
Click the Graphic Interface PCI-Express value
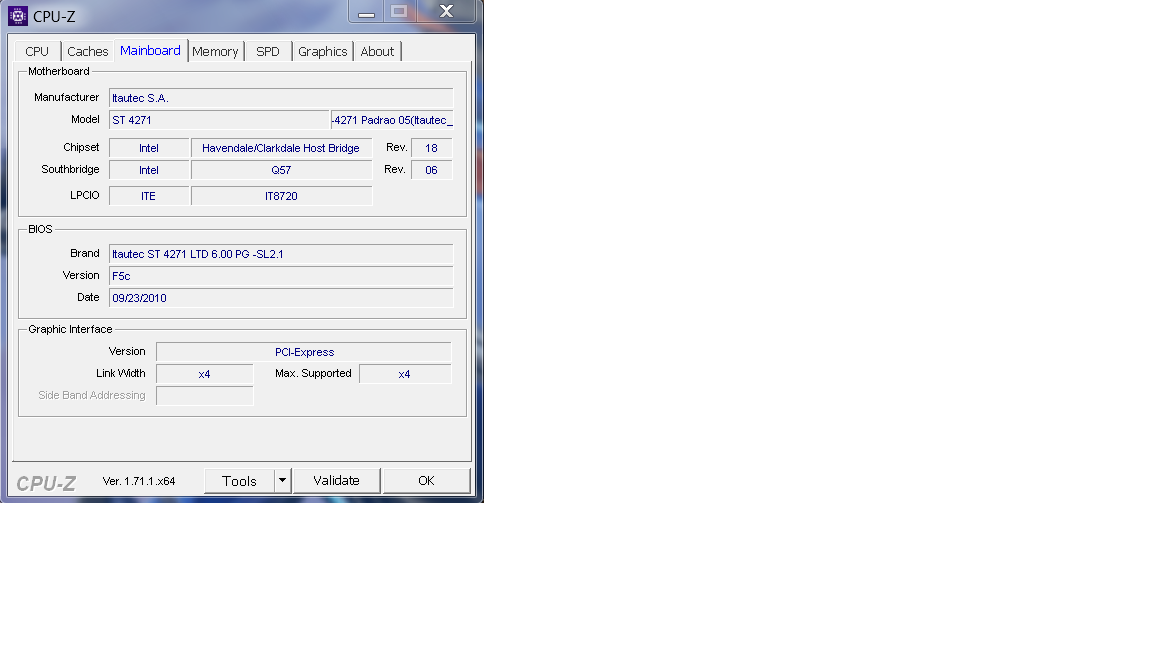304,353
